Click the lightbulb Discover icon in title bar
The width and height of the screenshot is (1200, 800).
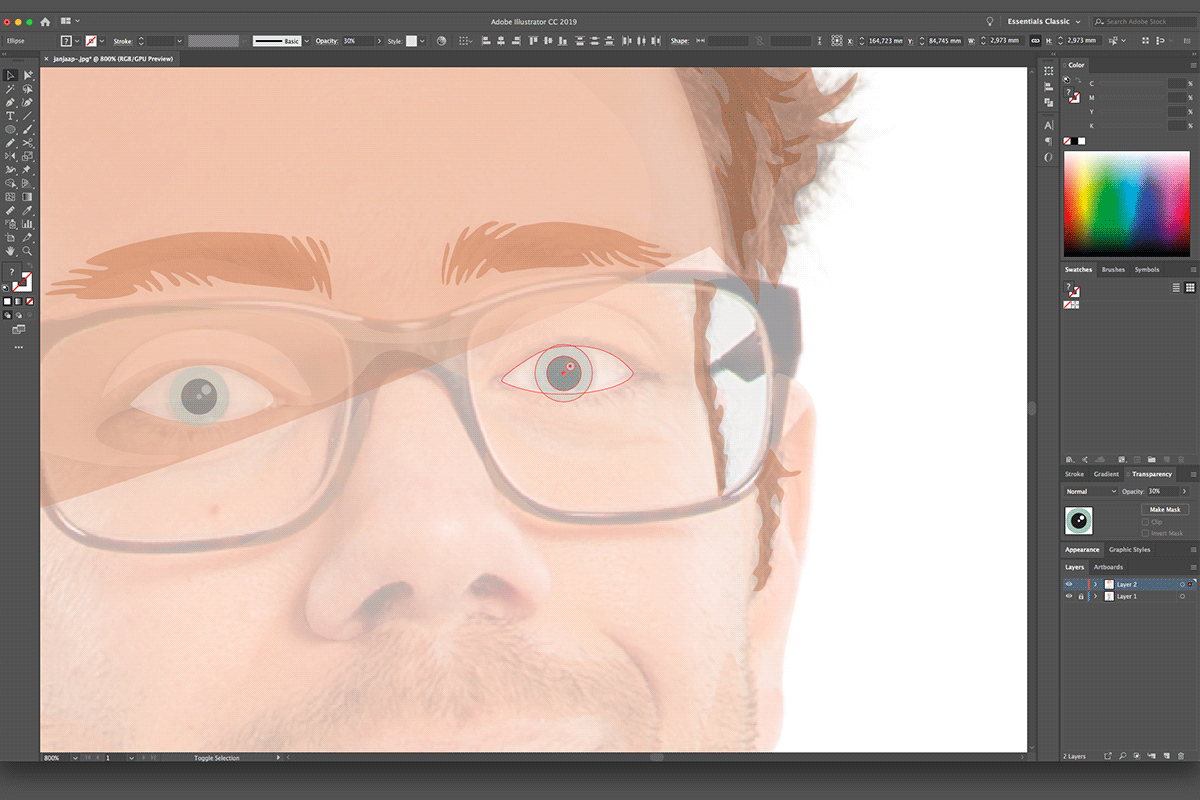click(x=990, y=21)
